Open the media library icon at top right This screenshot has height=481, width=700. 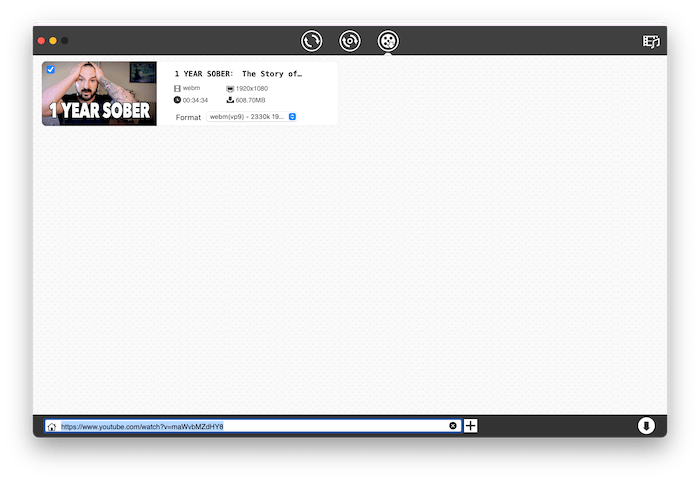652,42
